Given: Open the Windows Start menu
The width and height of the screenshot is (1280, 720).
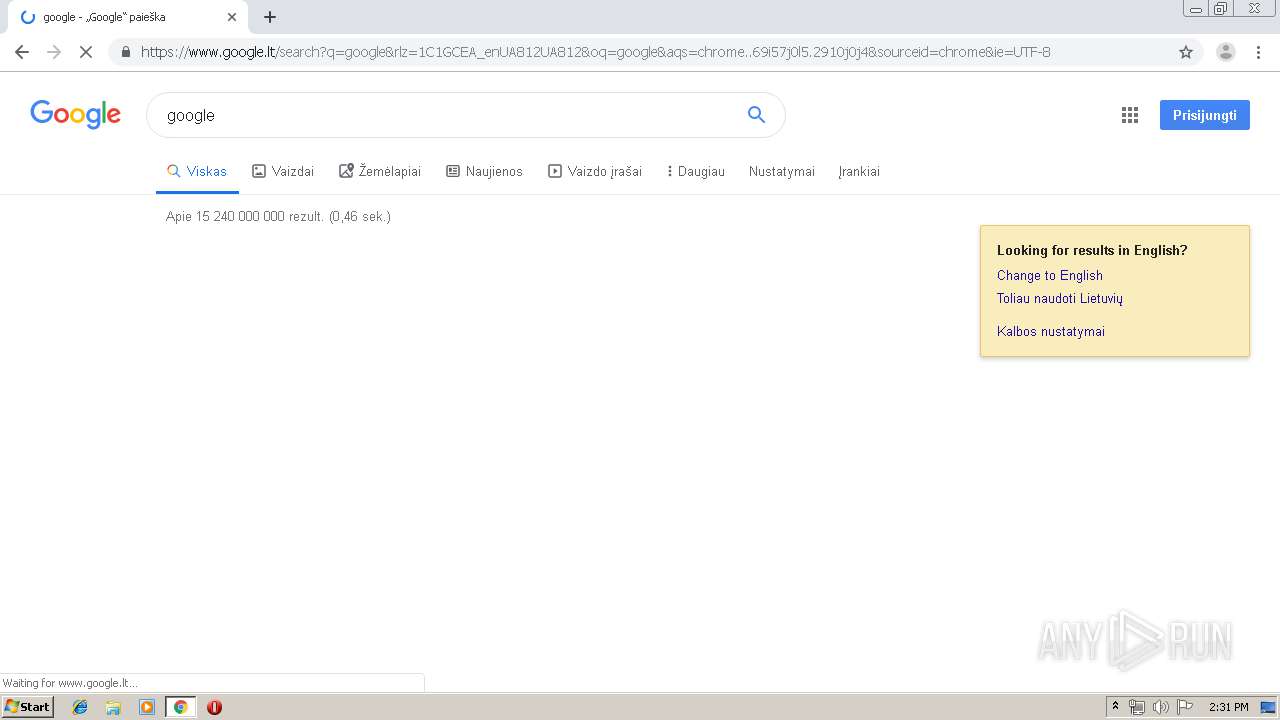Looking at the screenshot, I should (27, 707).
